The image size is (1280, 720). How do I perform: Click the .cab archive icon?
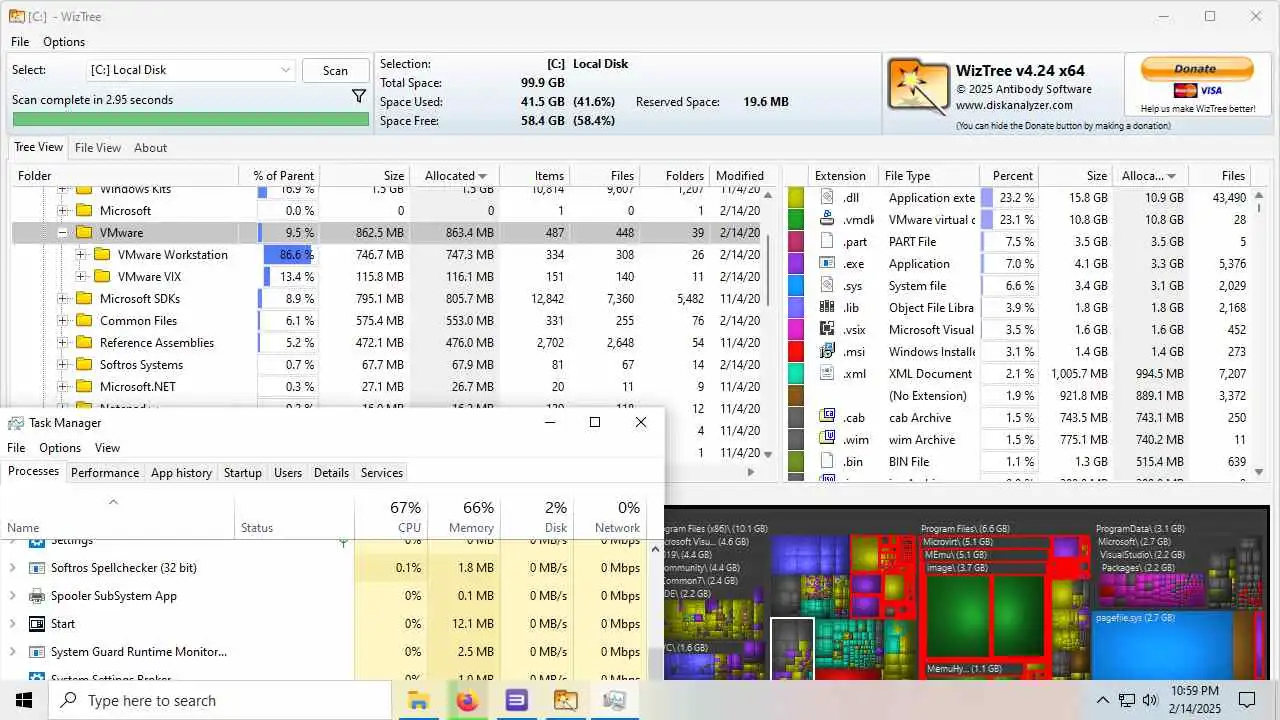(827, 417)
